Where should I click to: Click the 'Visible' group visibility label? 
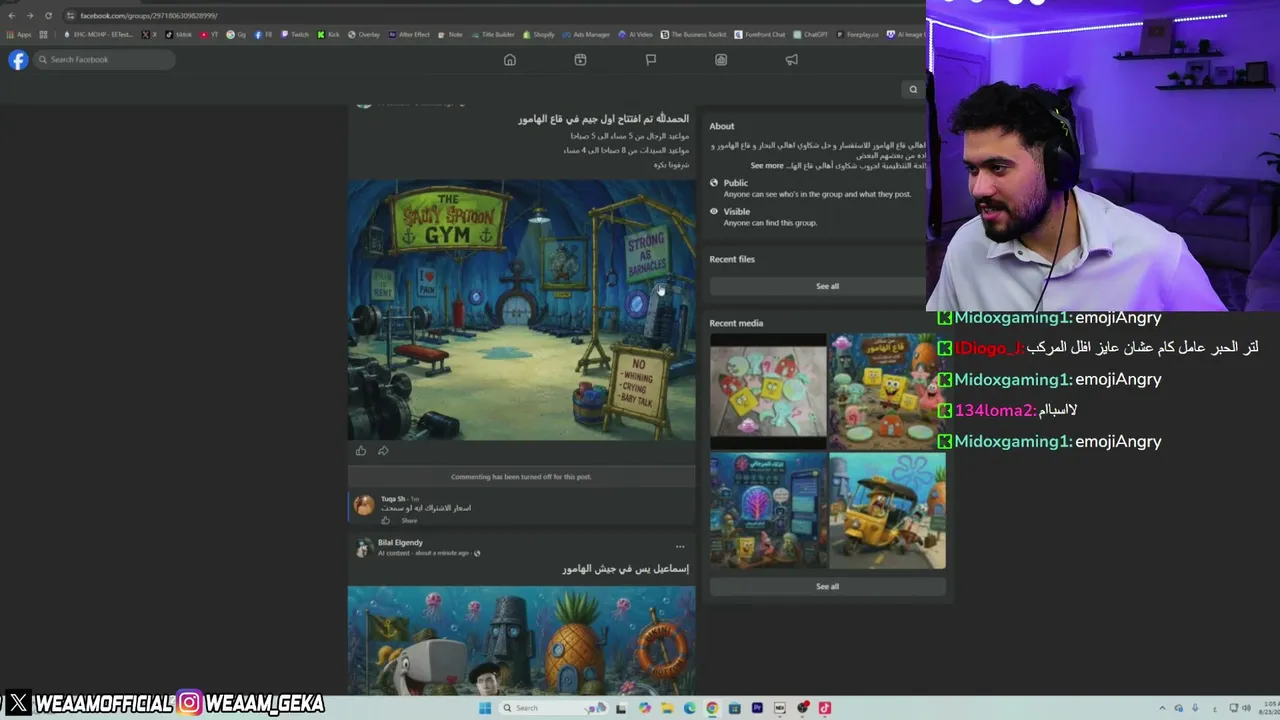pos(737,212)
